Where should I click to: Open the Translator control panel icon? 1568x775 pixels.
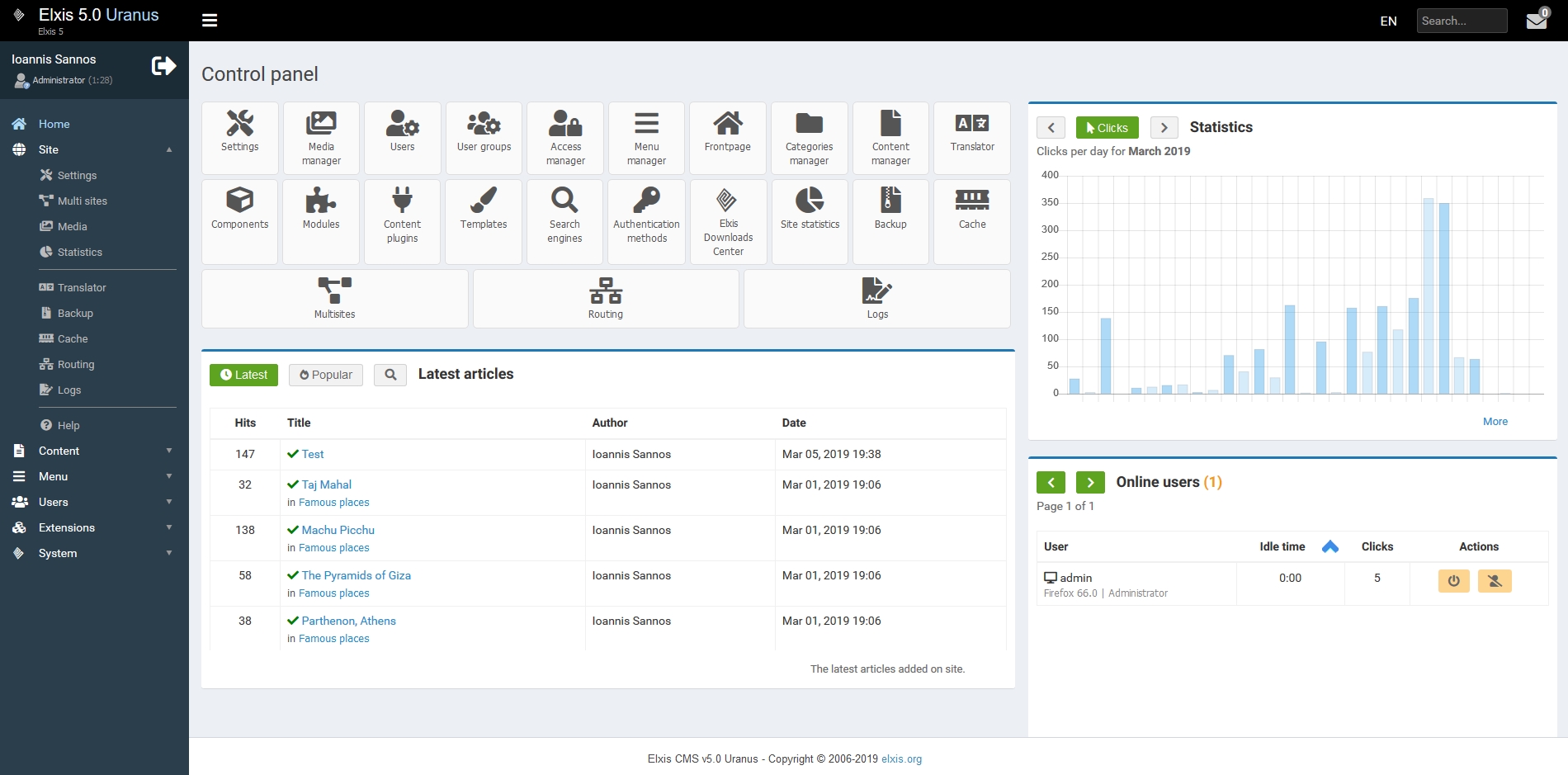click(x=972, y=138)
